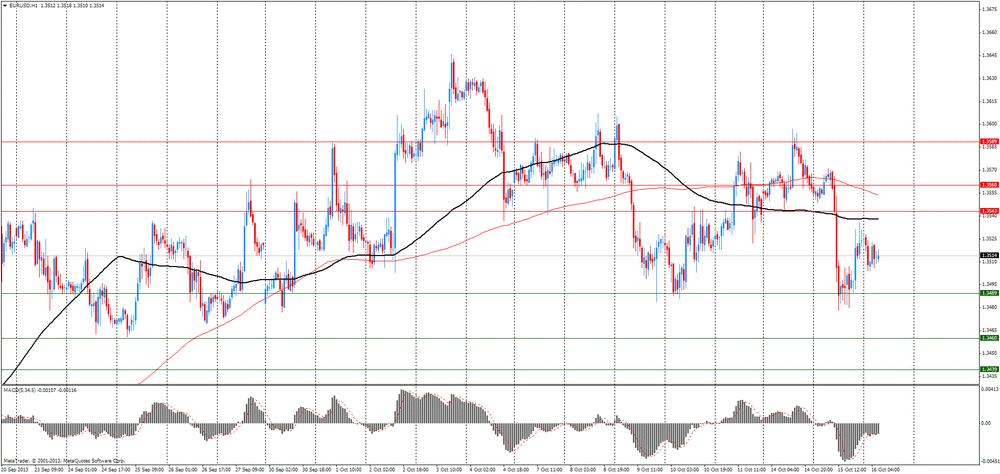The image size is (1000, 474).
Task: Click the red 1.3543 resistance price label
Action: [x=989, y=211]
